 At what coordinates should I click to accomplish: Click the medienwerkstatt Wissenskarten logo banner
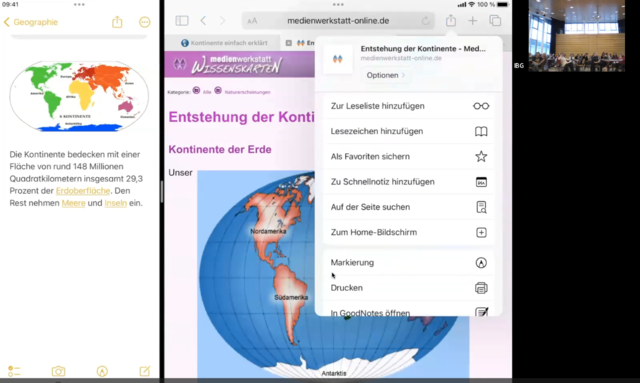tap(240, 65)
